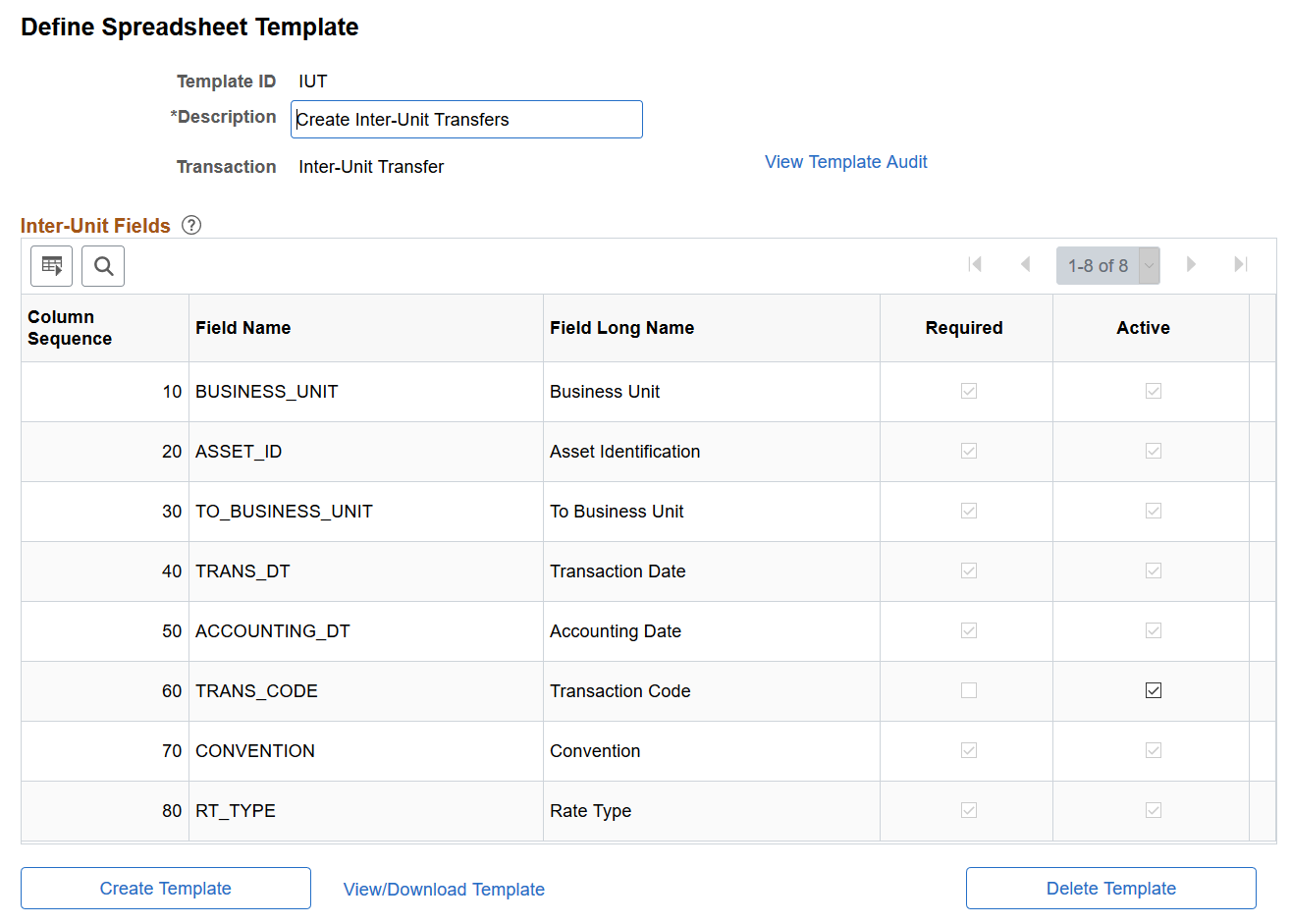1291x924 pixels.
Task: Click Required checkbox for ASSET_ID row
Action: [969, 451]
